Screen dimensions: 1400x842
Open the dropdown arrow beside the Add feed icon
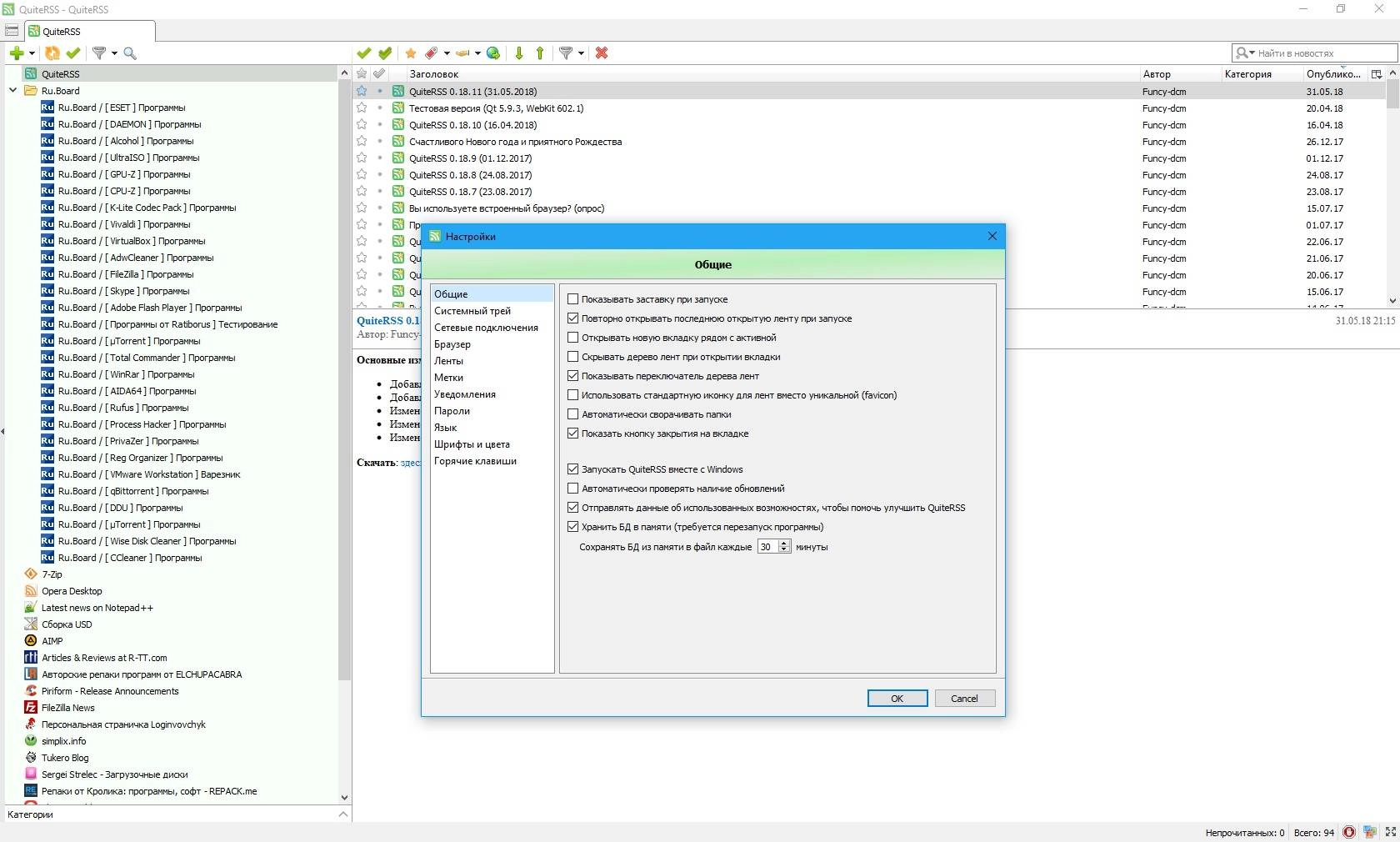click(32, 53)
